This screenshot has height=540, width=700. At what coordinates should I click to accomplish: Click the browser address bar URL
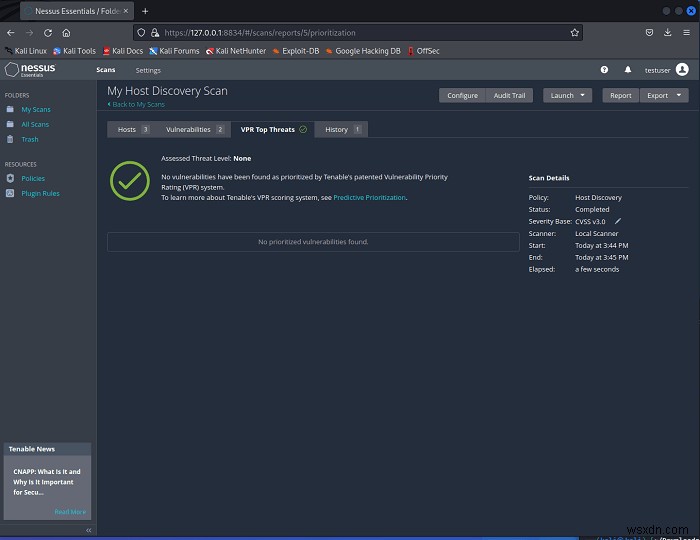(x=260, y=33)
